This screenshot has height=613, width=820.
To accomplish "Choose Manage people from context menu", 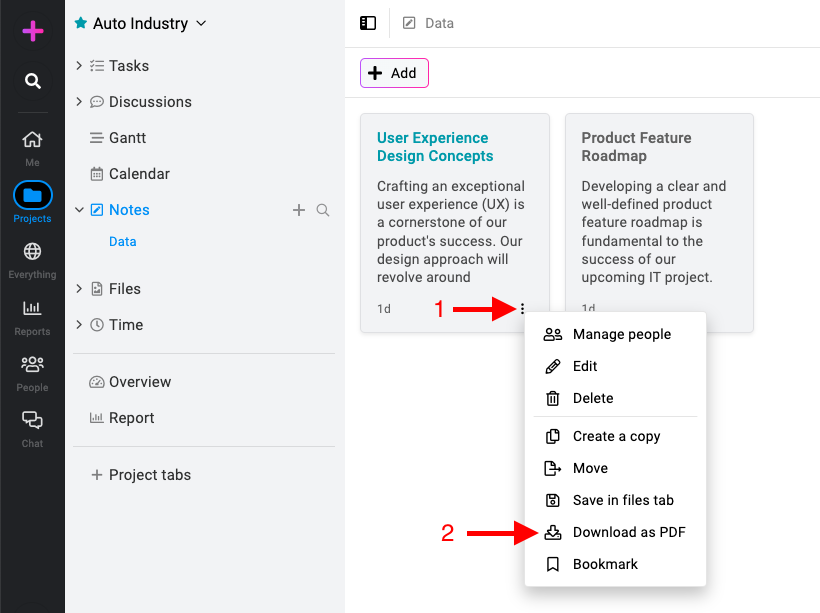I will [616, 334].
